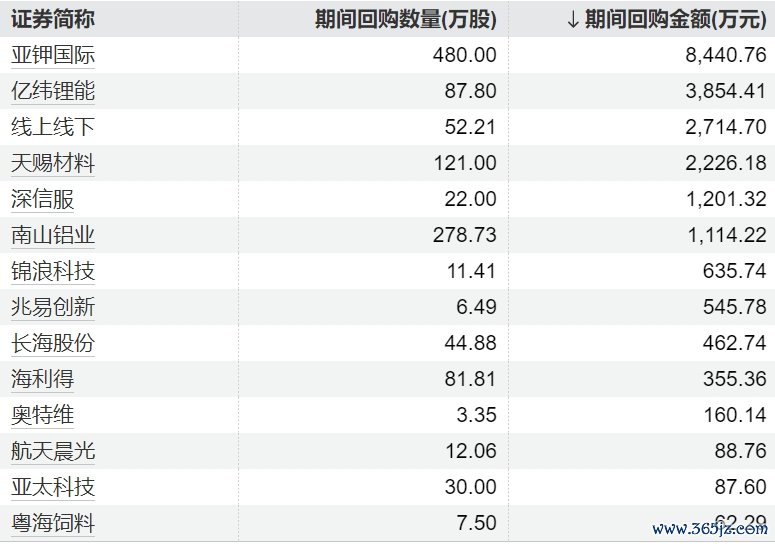
Task: Select the 635.74 amount cell
Action: (x=642, y=271)
